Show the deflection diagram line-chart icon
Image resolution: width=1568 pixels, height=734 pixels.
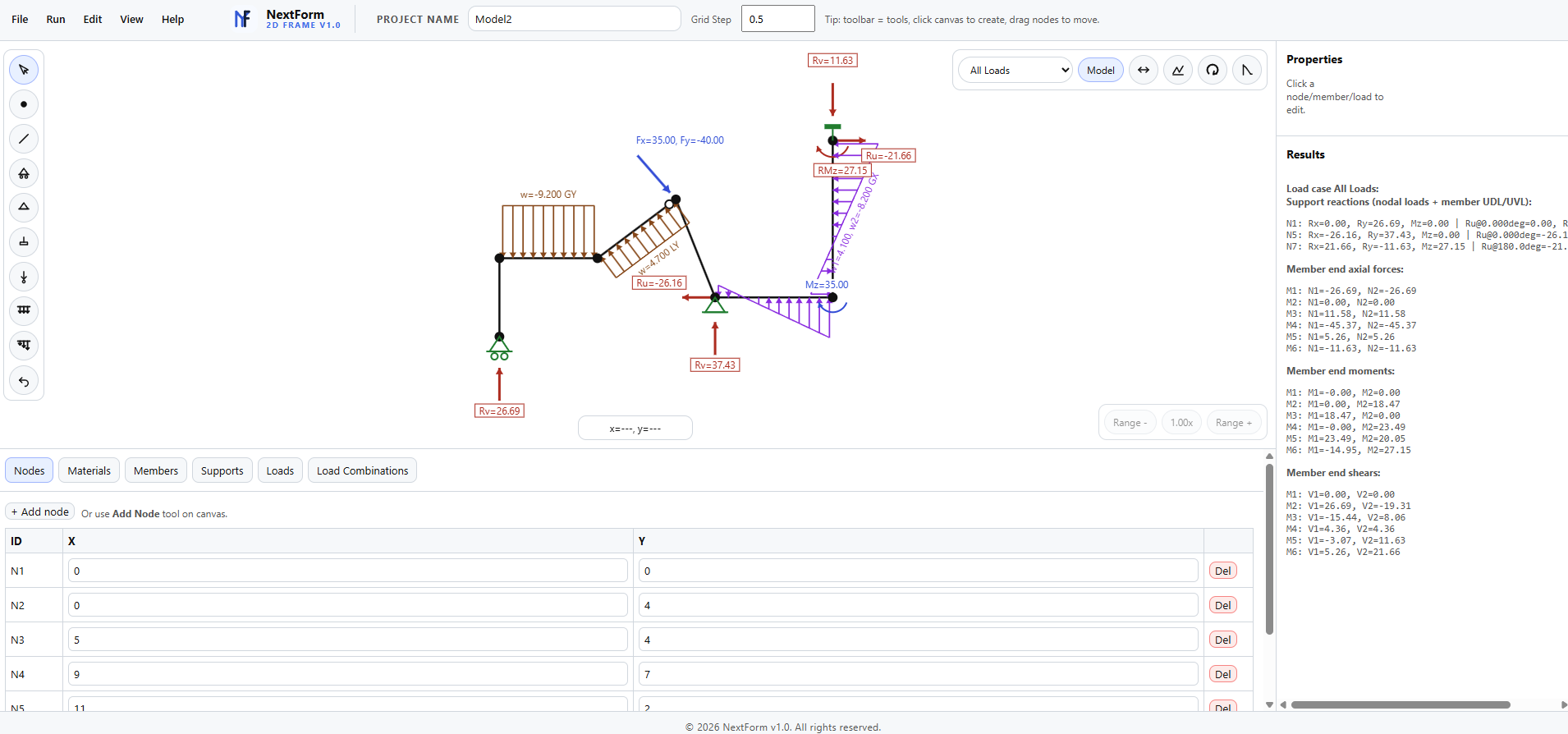(1178, 70)
